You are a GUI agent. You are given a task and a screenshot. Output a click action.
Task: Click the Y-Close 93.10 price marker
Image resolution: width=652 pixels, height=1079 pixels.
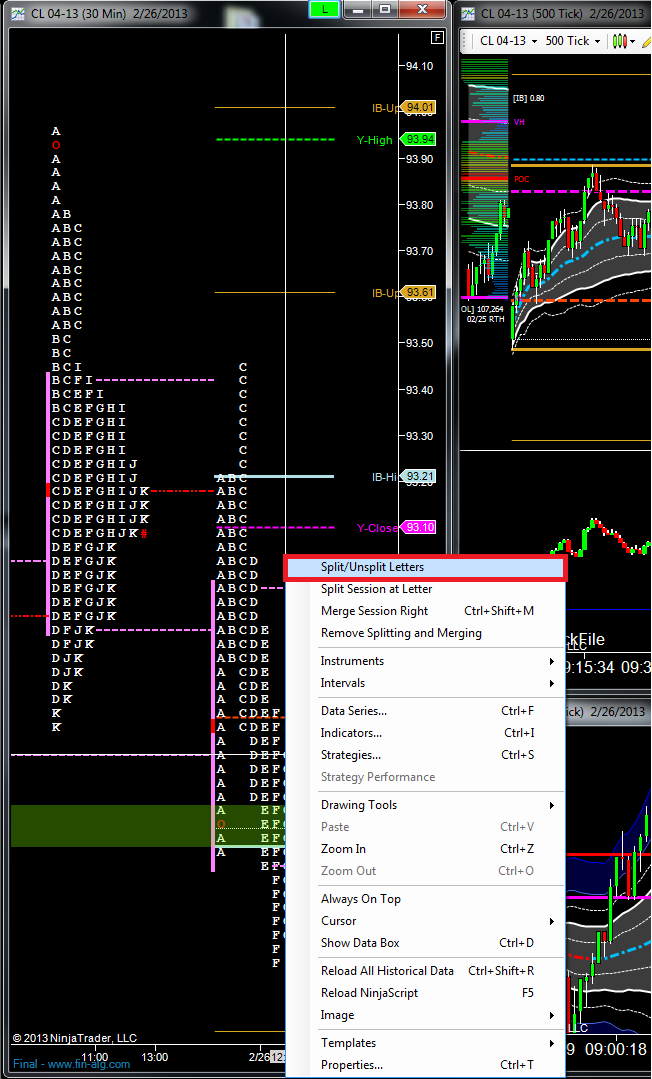(x=420, y=528)
